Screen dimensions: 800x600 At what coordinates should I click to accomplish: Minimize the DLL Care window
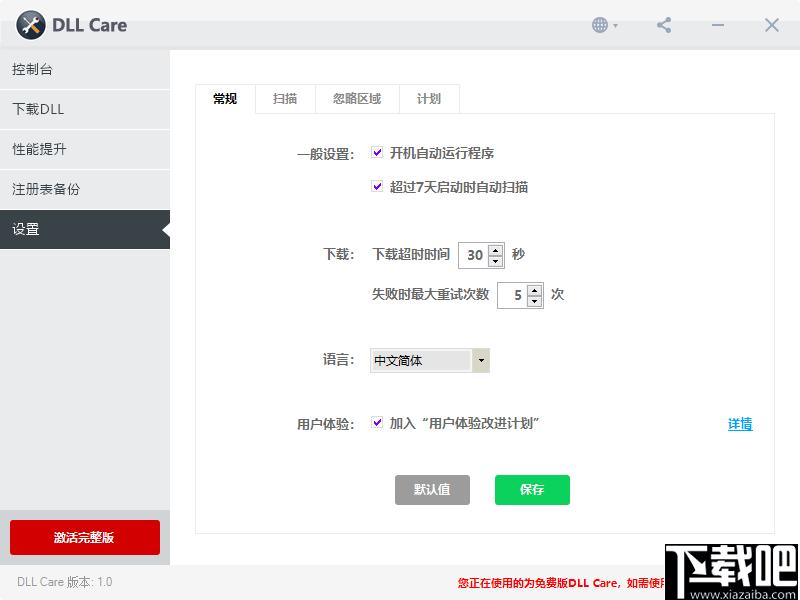(718, 25)
